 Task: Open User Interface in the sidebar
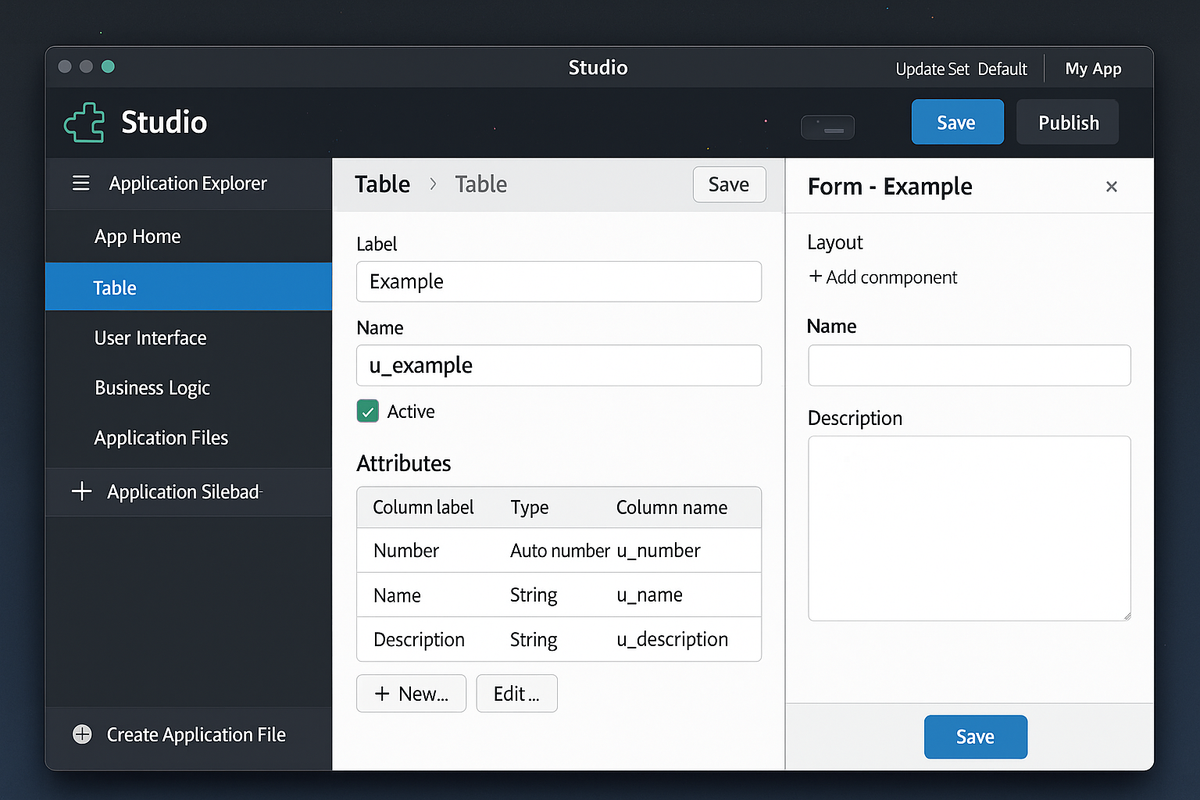(x=150, y=338)
